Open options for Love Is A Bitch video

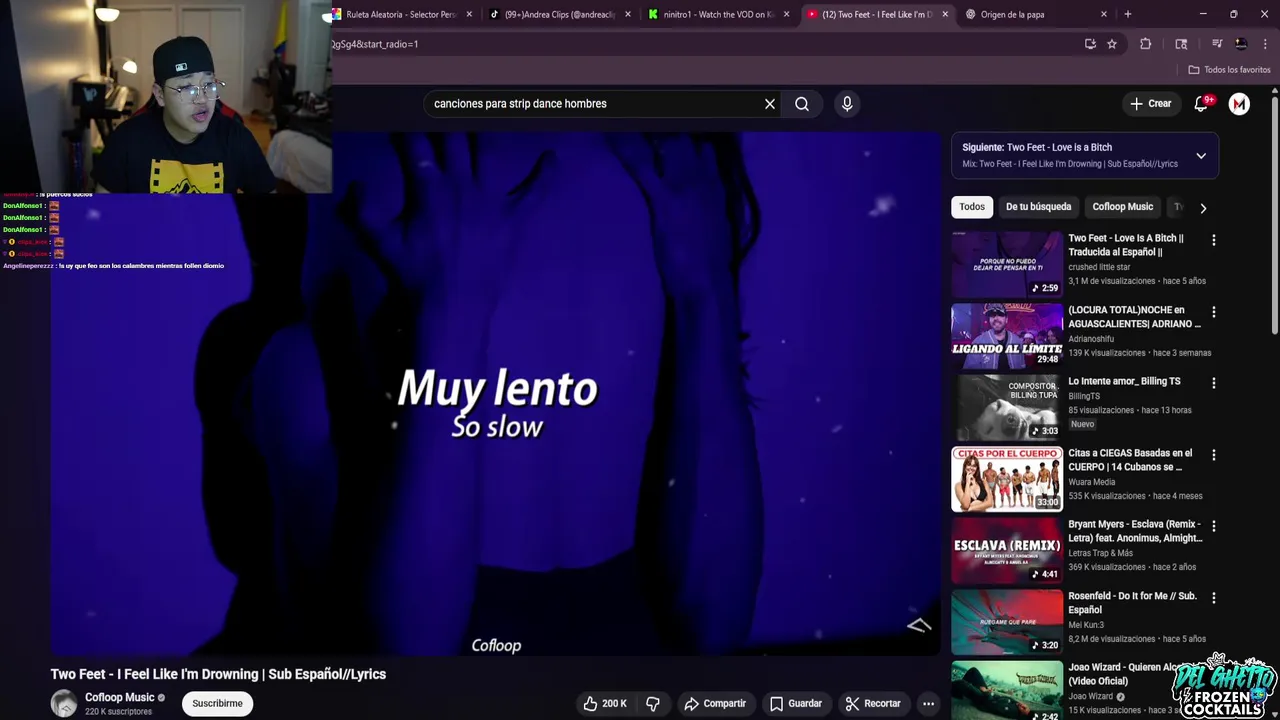coord(1214,240)
